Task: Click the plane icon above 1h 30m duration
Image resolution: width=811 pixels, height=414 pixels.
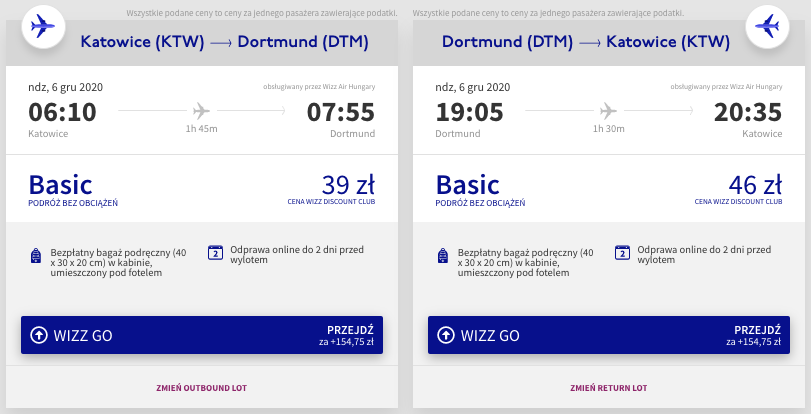Action: [609, 109]
